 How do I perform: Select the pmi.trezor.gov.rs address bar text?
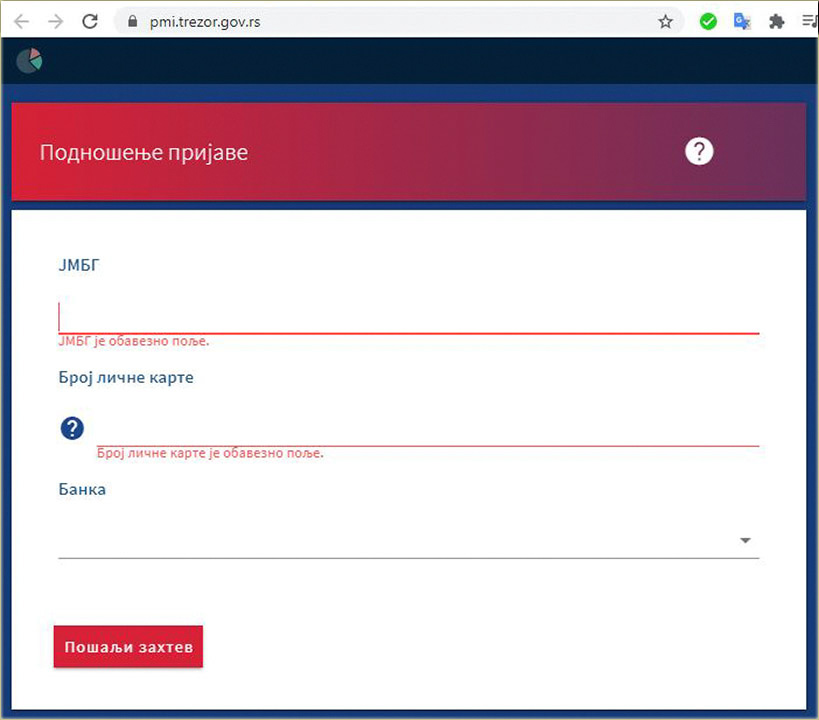[x=205, y=22]
